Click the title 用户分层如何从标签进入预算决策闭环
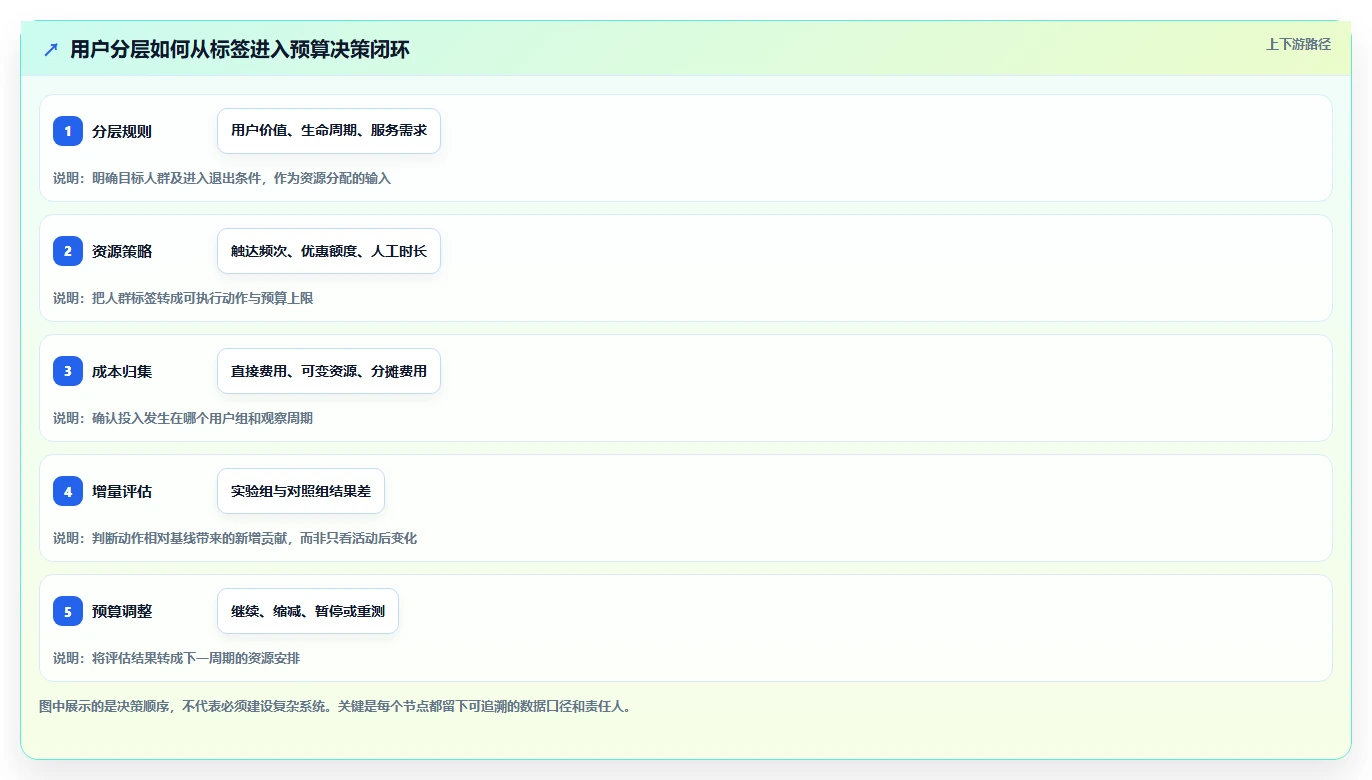Screen dimensions: 1372x780 click(240, 50)
